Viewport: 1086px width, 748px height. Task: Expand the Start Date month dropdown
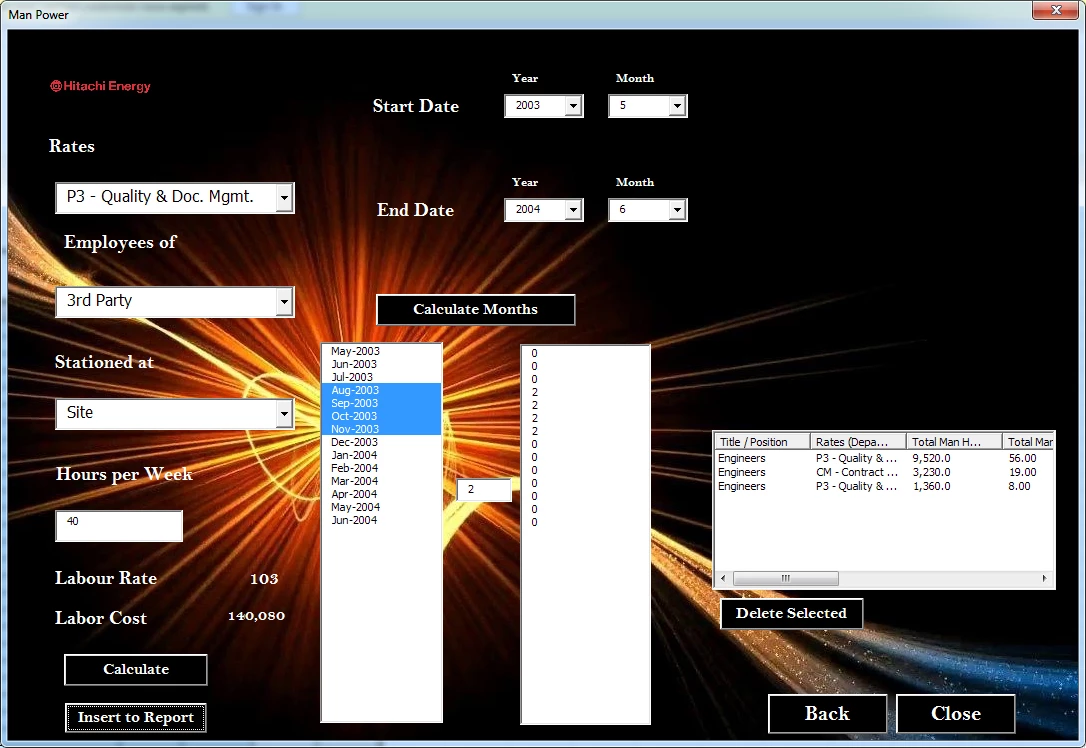(677, 106)
